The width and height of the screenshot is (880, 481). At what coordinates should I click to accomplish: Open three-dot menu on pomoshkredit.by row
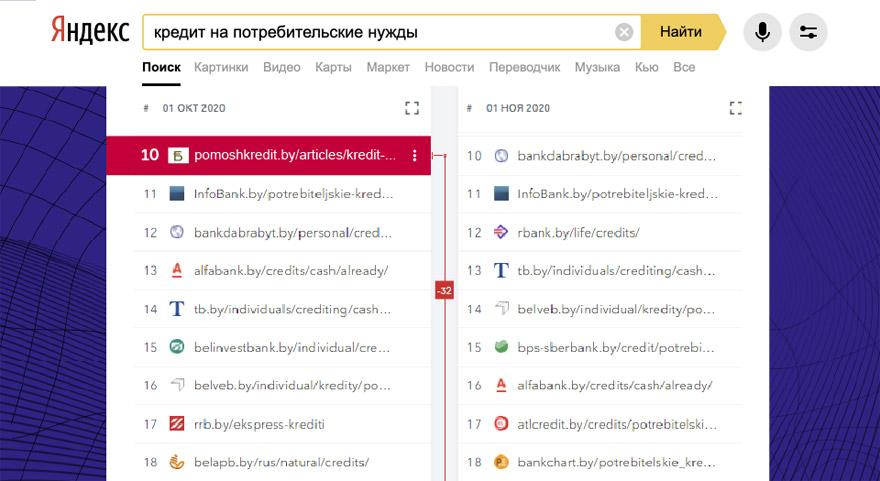[415, 155]
